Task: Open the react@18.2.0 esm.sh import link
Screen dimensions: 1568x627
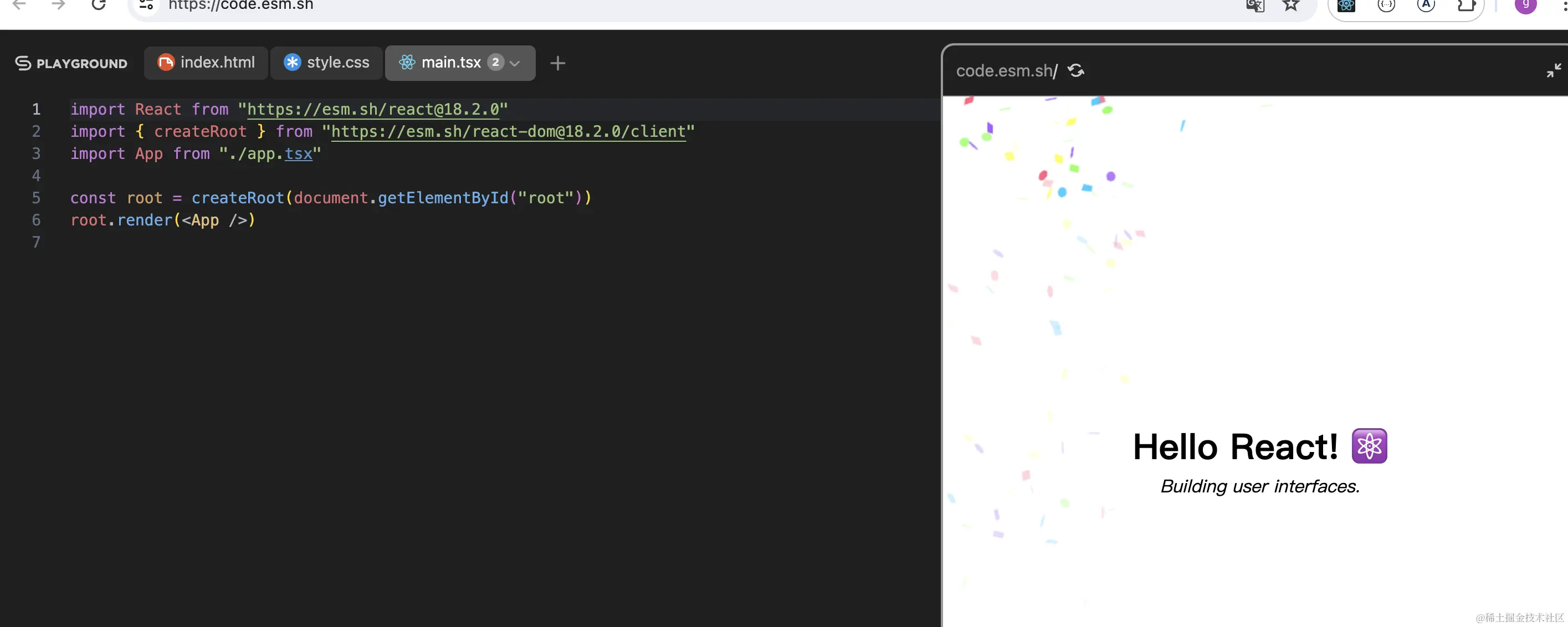Action: click(373, 110)
